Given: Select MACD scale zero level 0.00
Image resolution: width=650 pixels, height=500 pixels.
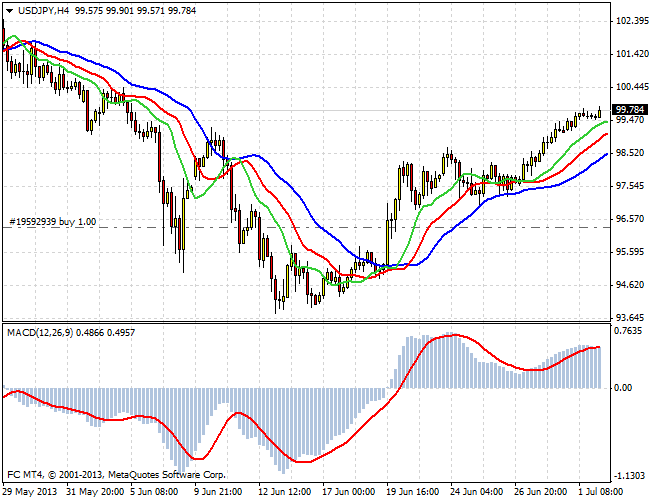Looking at the screenshot, I should (623, 388).
